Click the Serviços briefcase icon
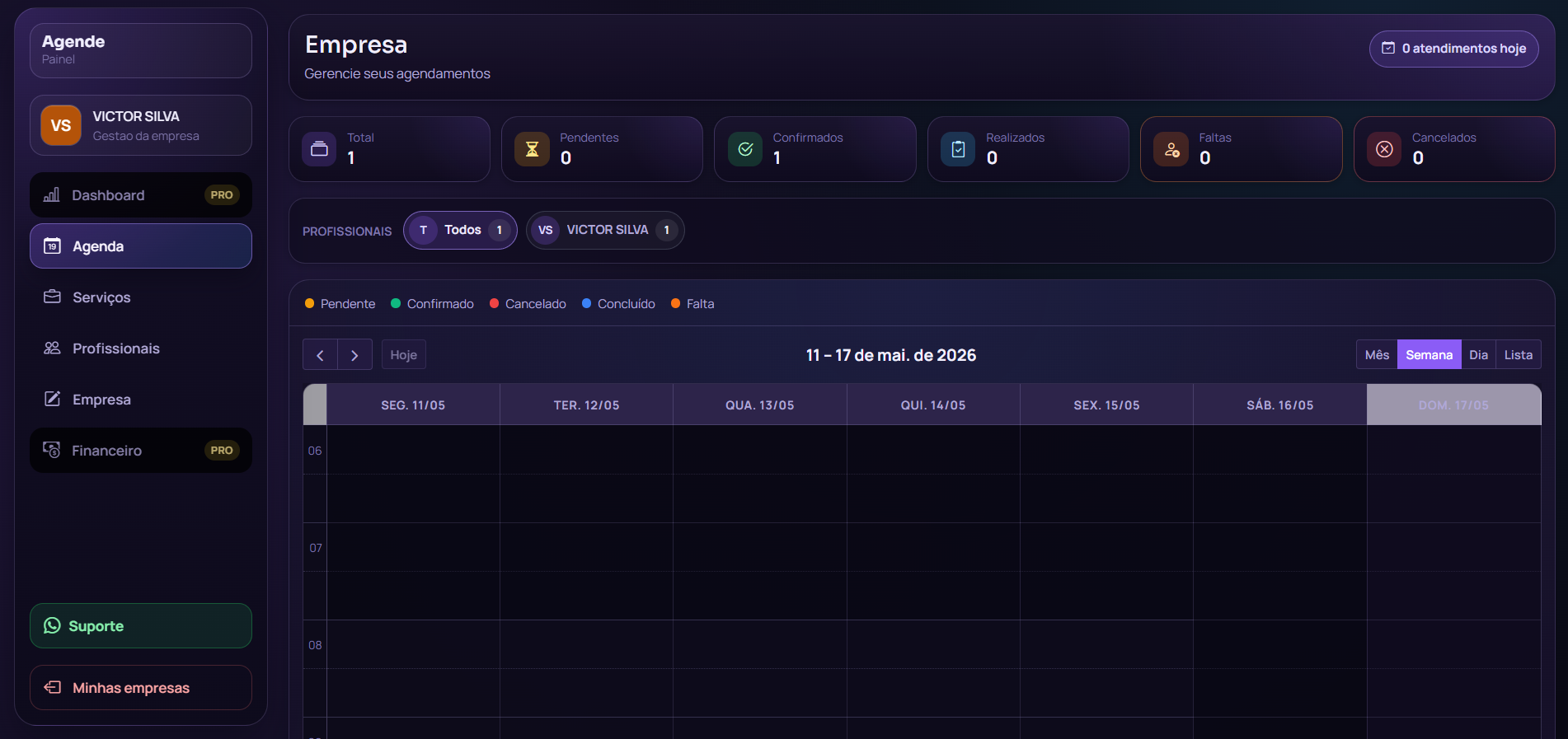 52,297
